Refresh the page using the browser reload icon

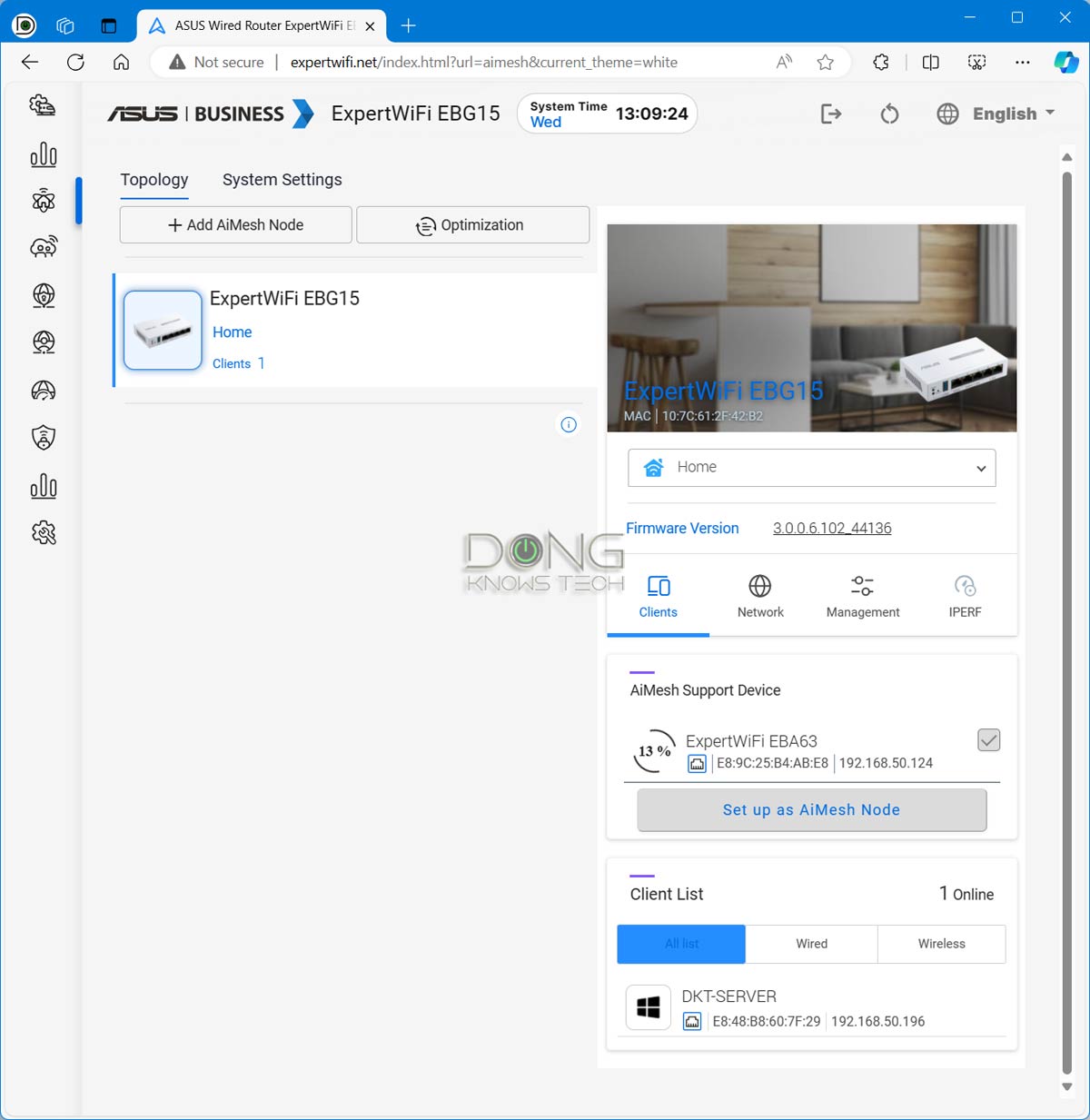pos(75,62)
